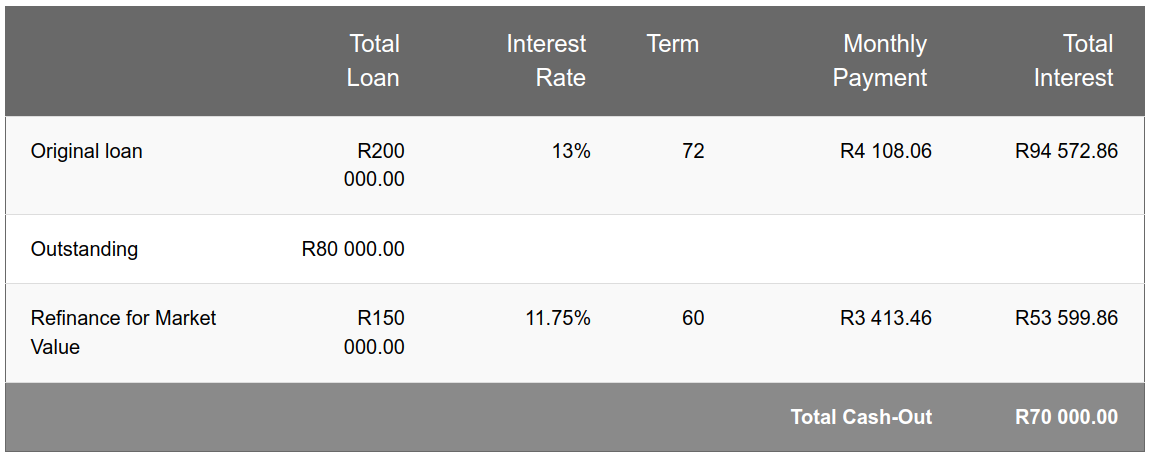Viewport: 1151px width, 457px height.
Task: Select the Refinance for Market Value label
Action: pyautogui.click(x=123, y=332)
